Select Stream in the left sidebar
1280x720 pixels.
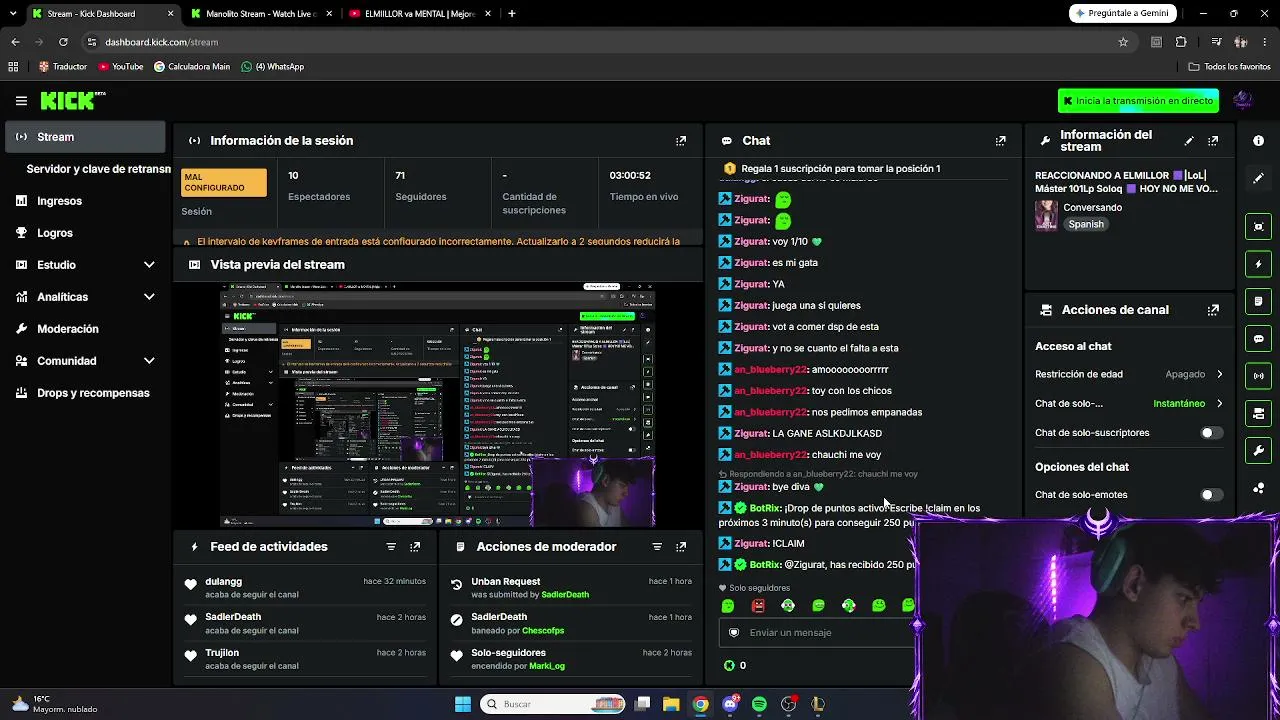tap(85, 137)
